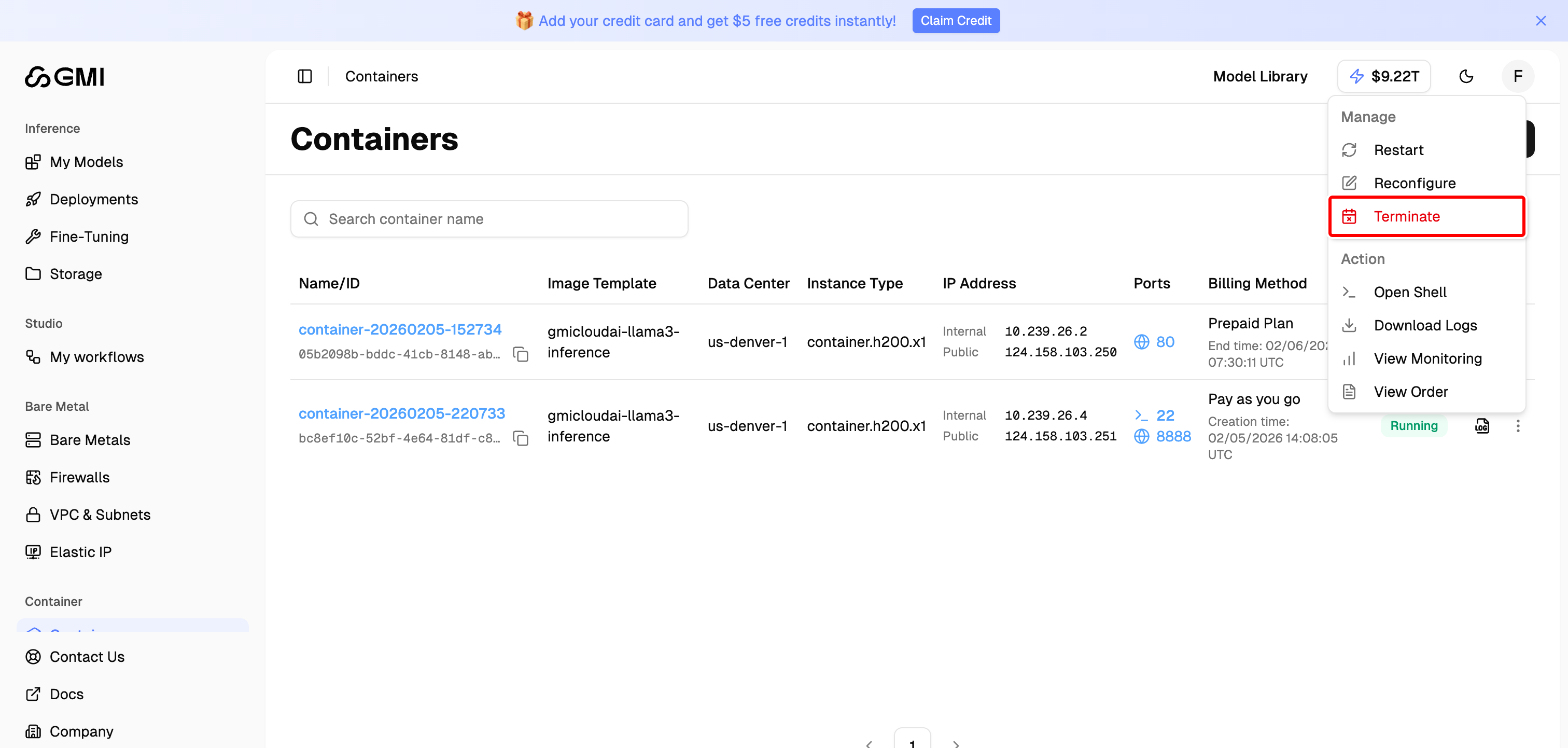This screenshot has height=748, width=1568.
Task: Select Deployments in the sidebar
Action: [93, 199]
